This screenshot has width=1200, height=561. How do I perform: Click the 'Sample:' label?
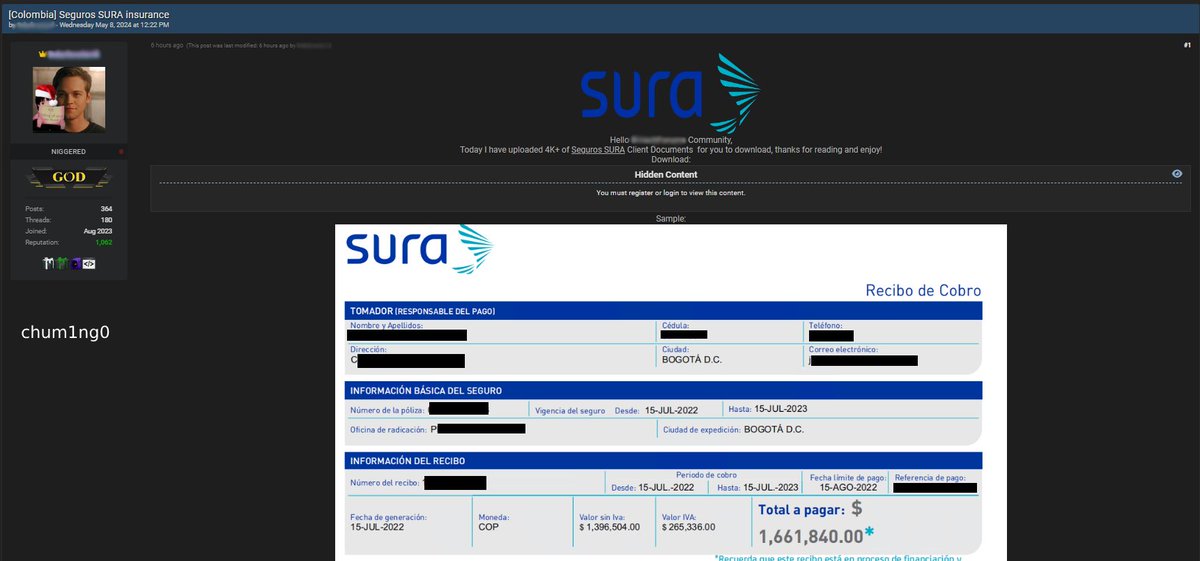[x=670, y=218]
